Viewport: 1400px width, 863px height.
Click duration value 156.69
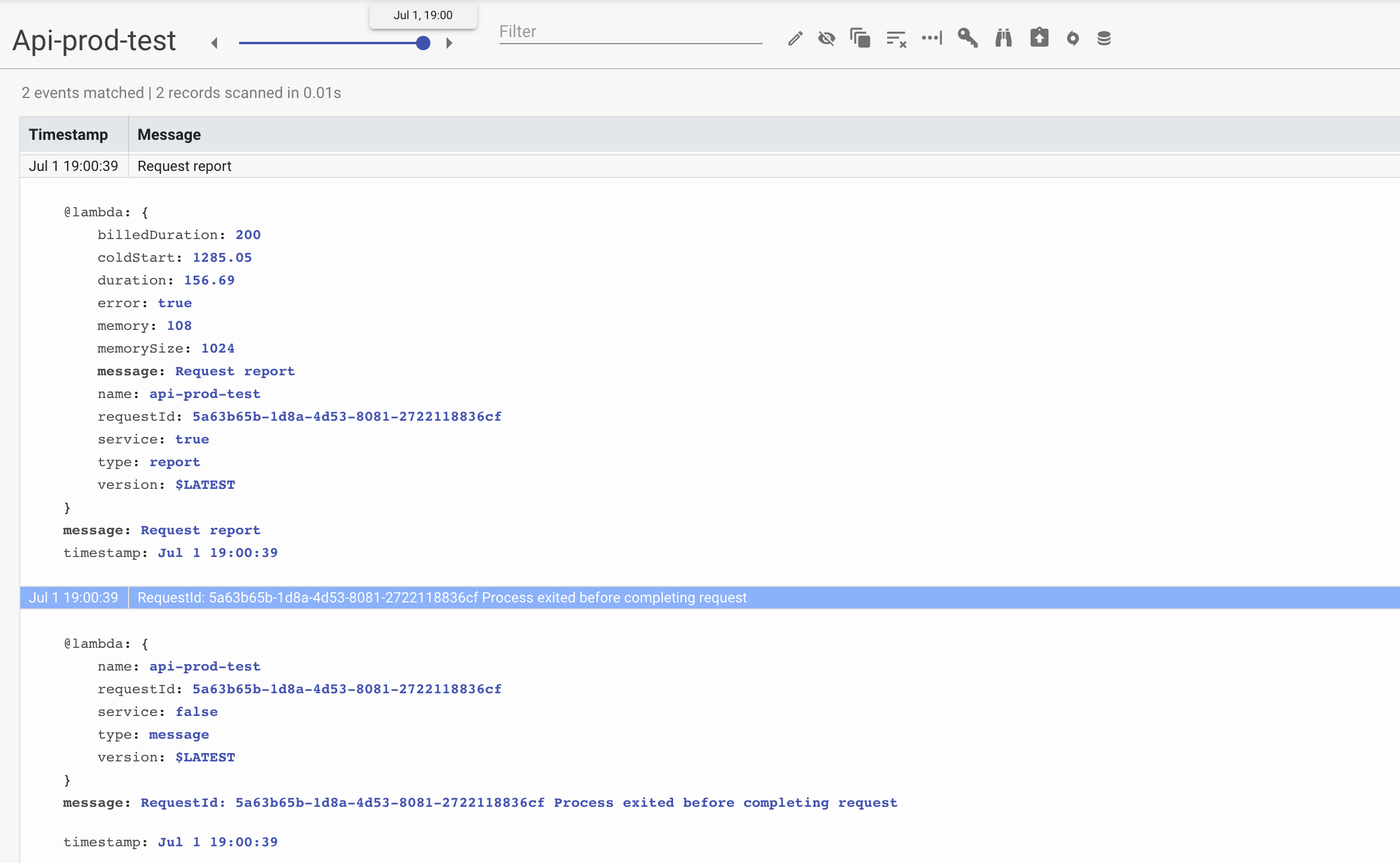pos(209,280)
